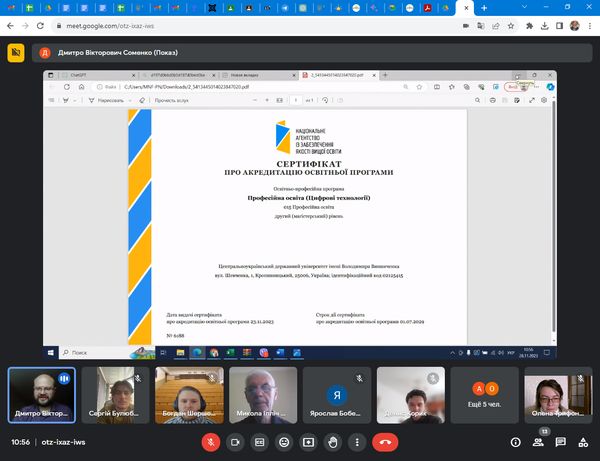Toggle the camera in Meet toolbar
The width and height of the screenshot is (600, 461).
236,441
